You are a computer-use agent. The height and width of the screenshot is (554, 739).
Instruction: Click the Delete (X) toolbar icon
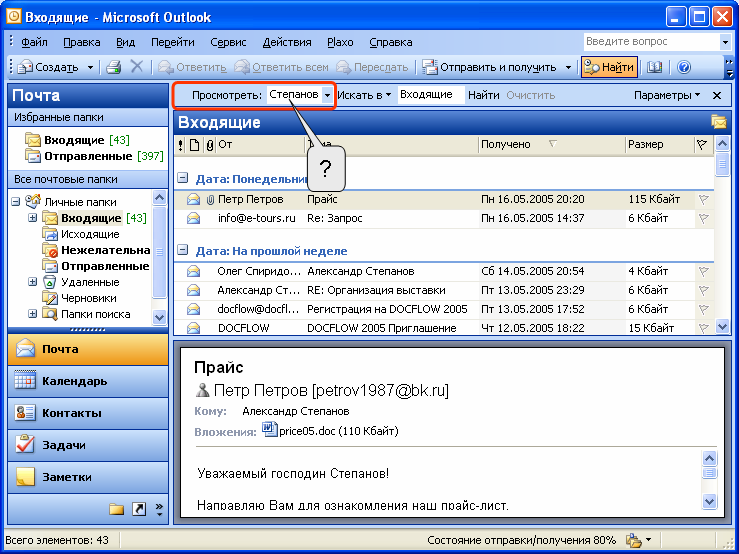(x=137, y=67)
